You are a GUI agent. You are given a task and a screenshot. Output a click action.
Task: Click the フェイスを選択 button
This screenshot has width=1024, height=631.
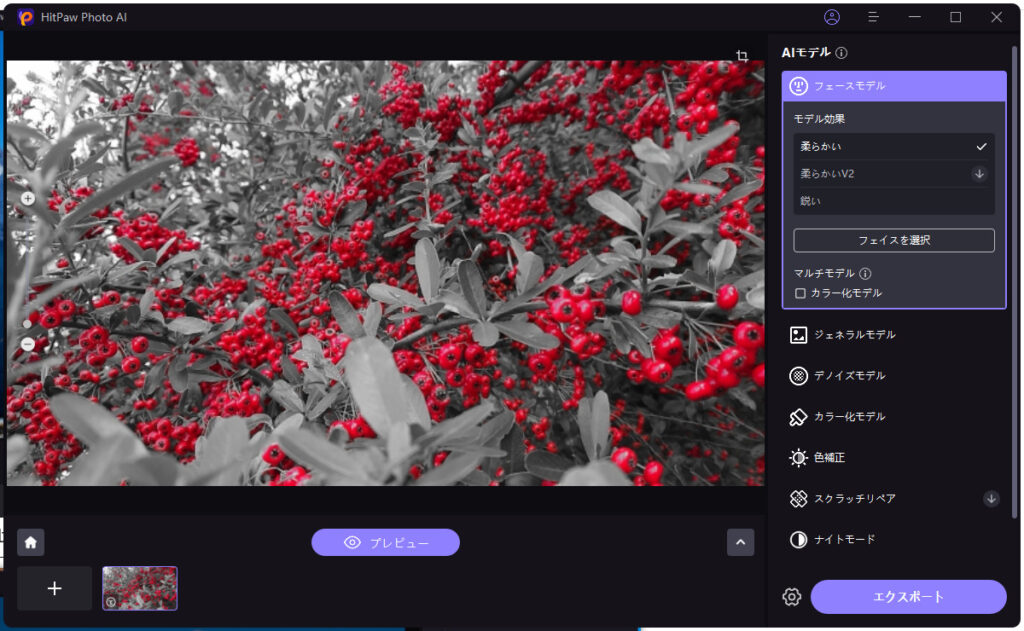click(x=893, y=240)
